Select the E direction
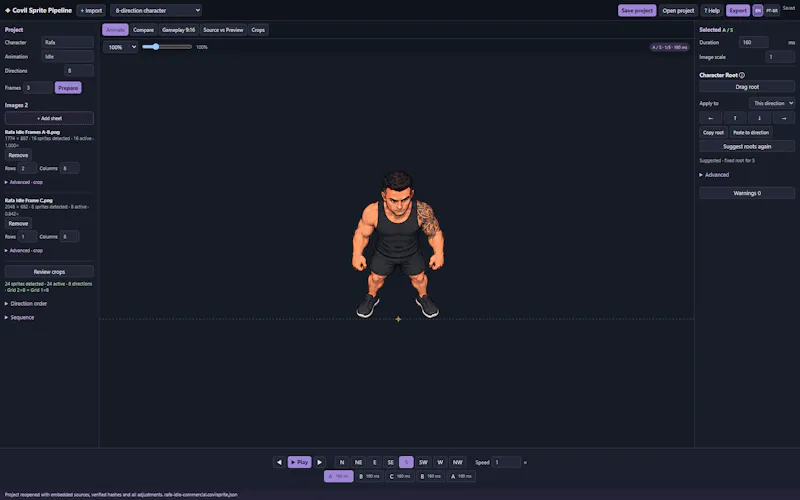Image resolution: width=800 pixels, height=500 pixels. click(374, 462)
